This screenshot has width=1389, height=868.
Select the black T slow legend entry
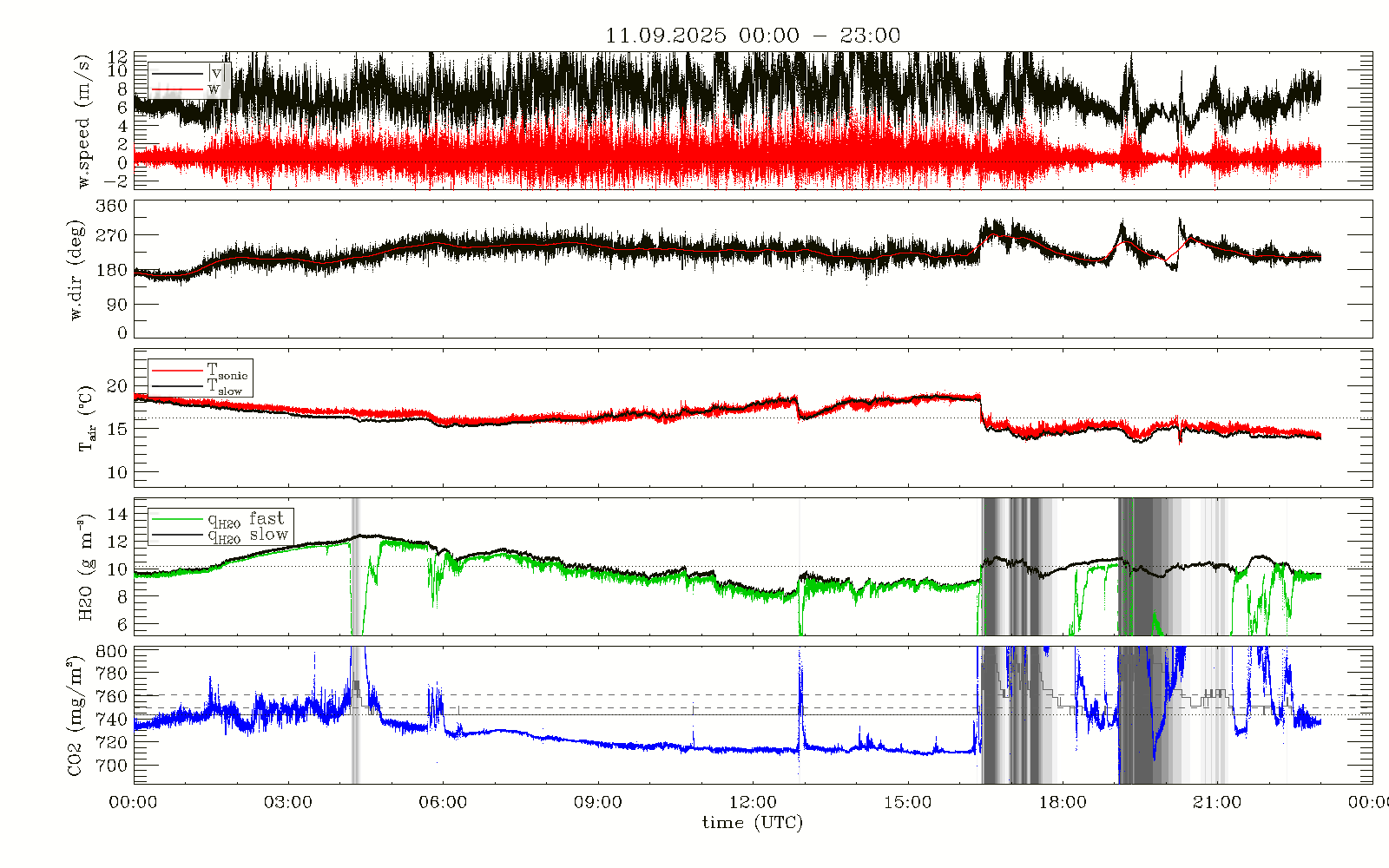[x=200, y=386]
